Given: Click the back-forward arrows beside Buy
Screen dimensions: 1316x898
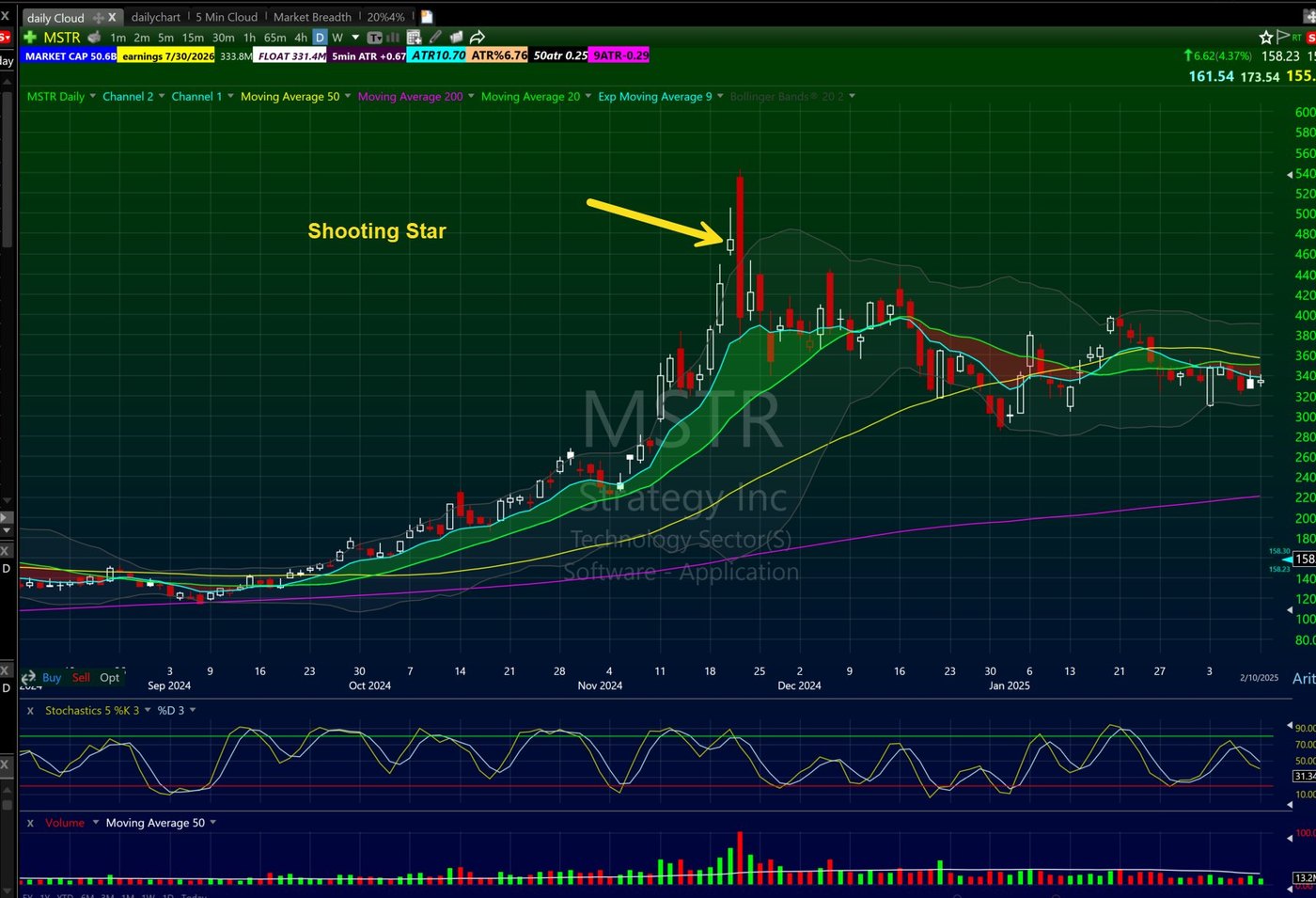Looking at the screenshot, I should 29,677.
